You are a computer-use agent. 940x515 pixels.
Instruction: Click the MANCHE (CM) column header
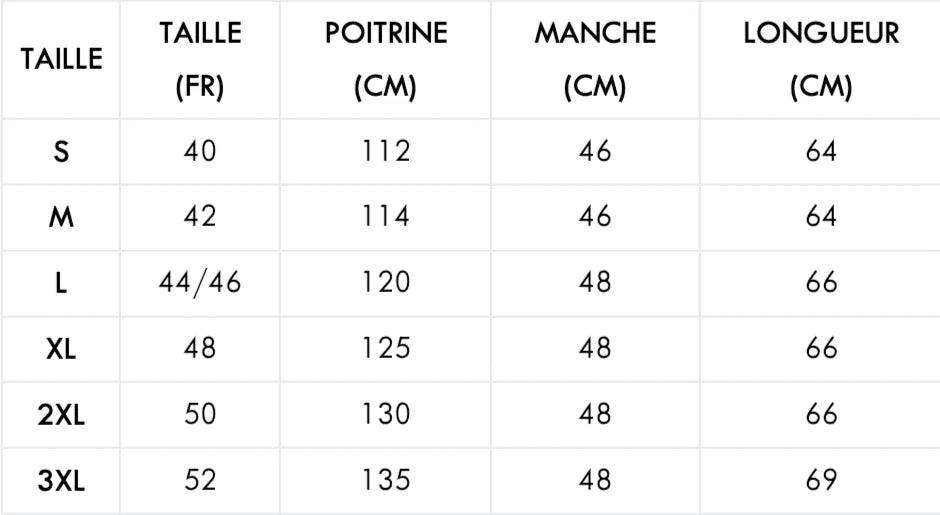tap(595, 60)
